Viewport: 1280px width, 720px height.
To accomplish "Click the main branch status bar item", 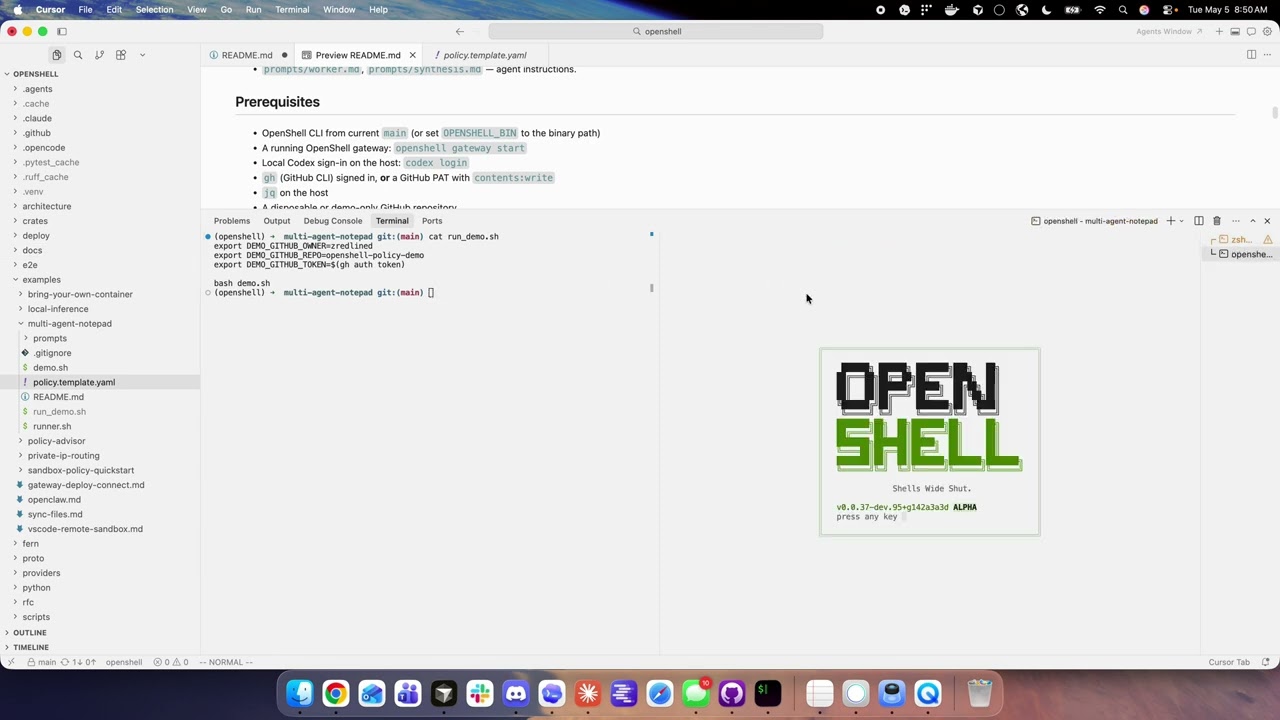I will [x=41, y=662].
